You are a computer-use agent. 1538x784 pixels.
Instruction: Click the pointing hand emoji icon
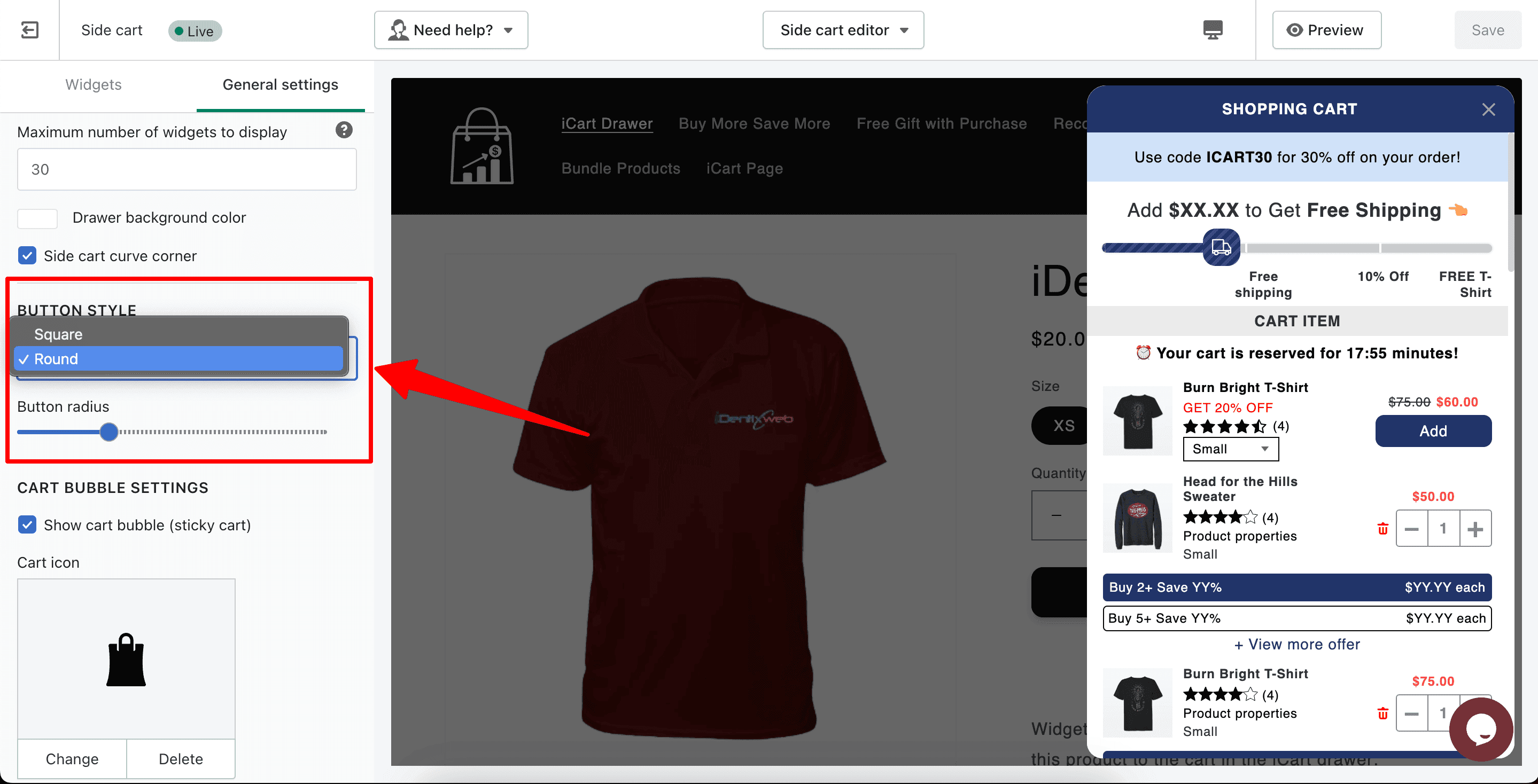[1458, 210]
